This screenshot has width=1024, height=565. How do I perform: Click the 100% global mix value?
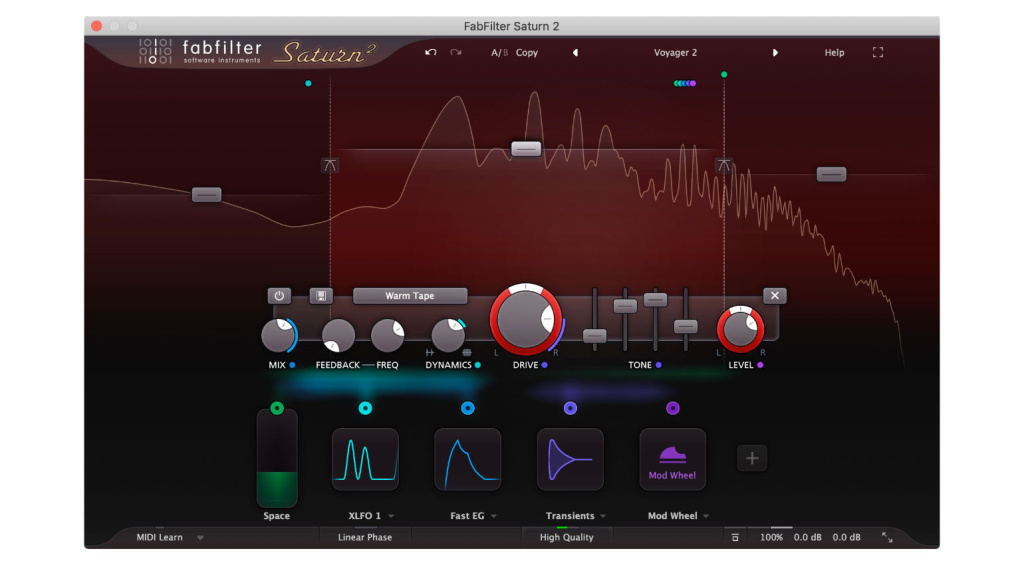pos(771,538)
